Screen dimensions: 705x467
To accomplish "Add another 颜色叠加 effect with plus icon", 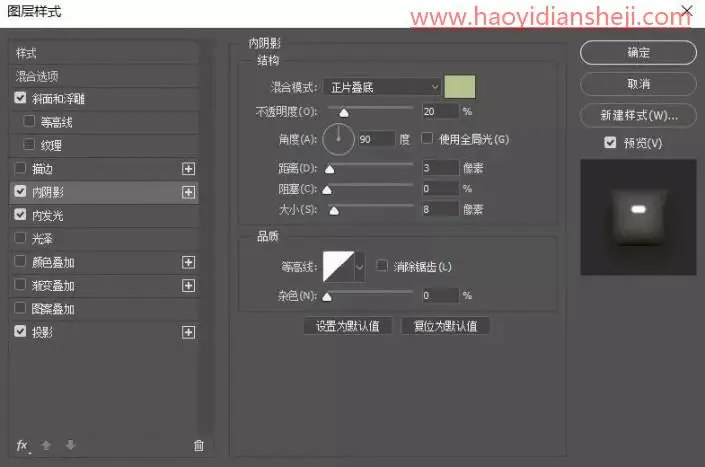I will 188,262.
